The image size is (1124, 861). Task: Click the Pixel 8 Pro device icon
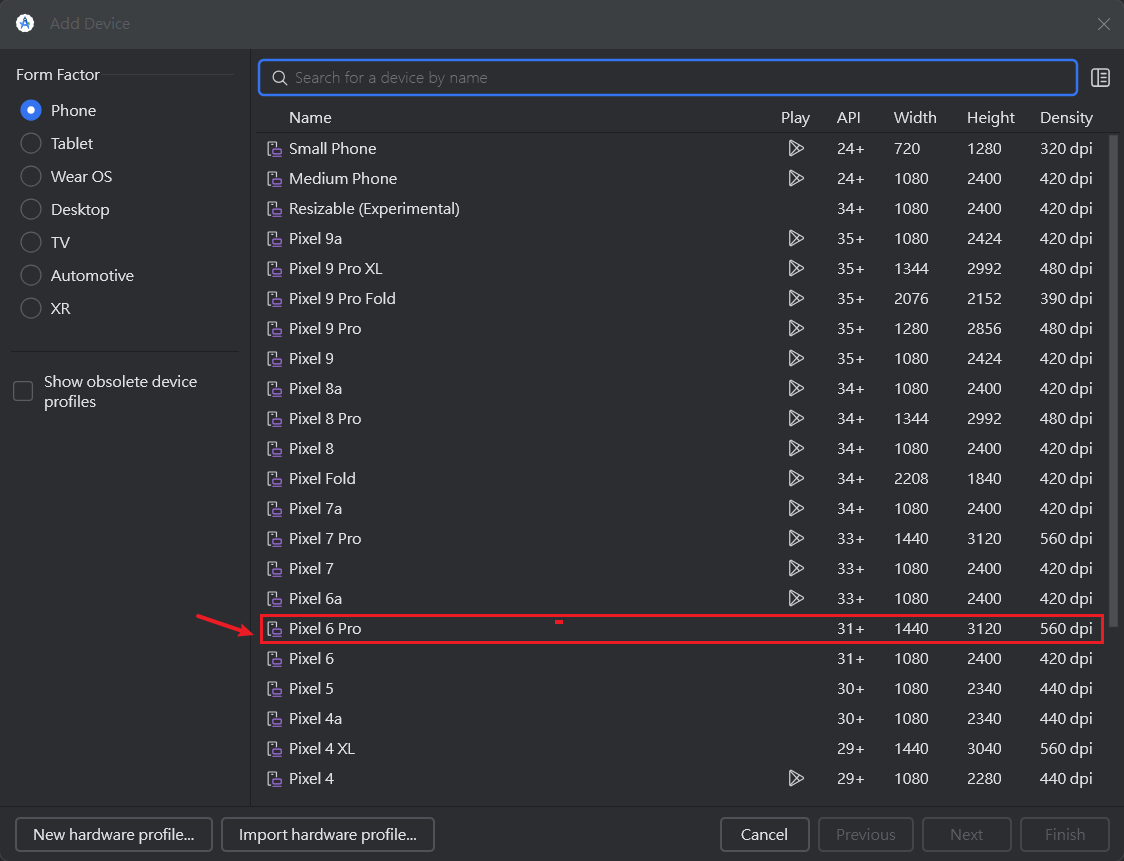coord(274,419)
